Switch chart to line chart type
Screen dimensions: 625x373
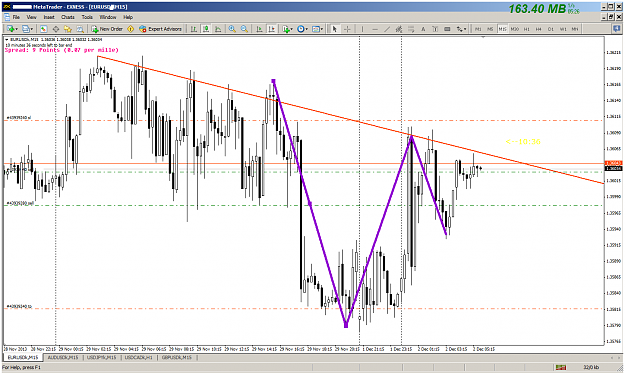[218, 29]
